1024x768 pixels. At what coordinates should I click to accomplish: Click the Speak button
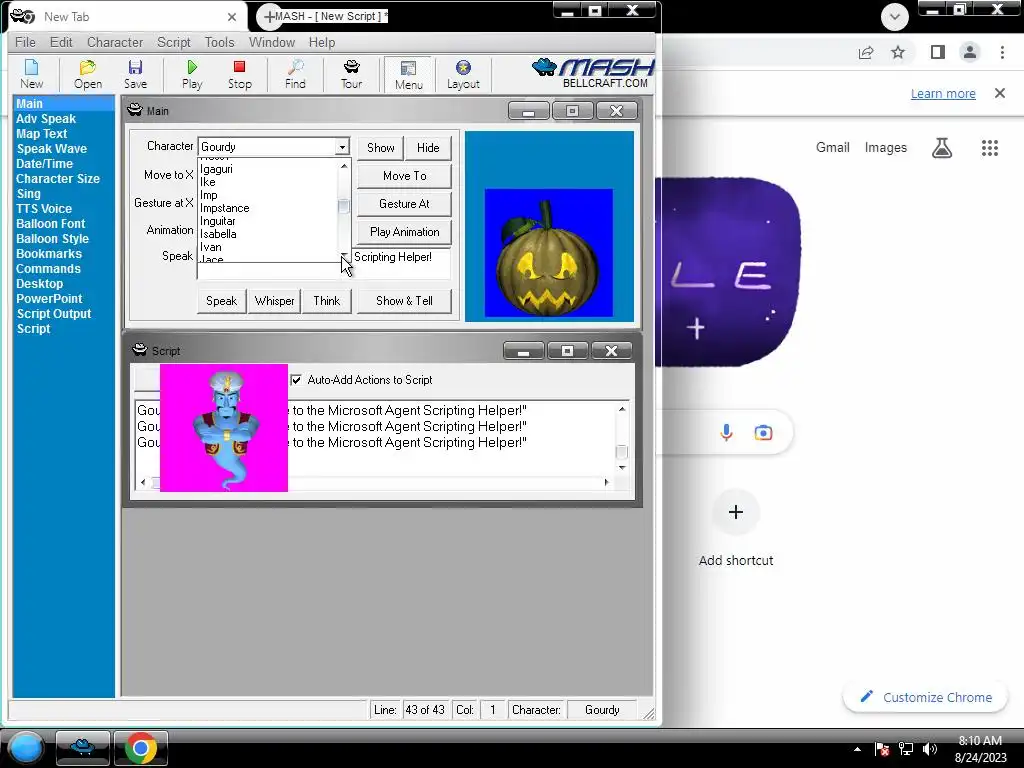click(x=221, y=301)
